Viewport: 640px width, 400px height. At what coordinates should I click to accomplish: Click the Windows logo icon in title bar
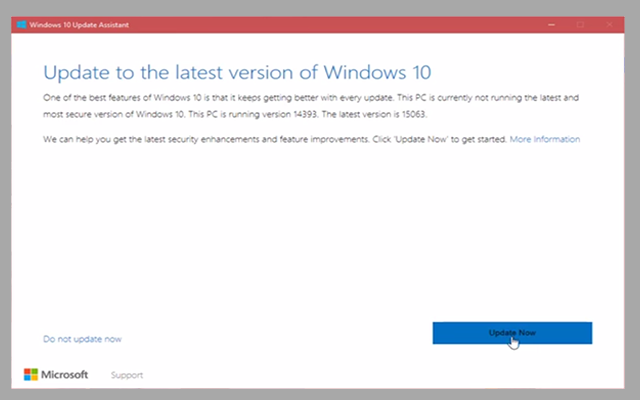point(20,22)
